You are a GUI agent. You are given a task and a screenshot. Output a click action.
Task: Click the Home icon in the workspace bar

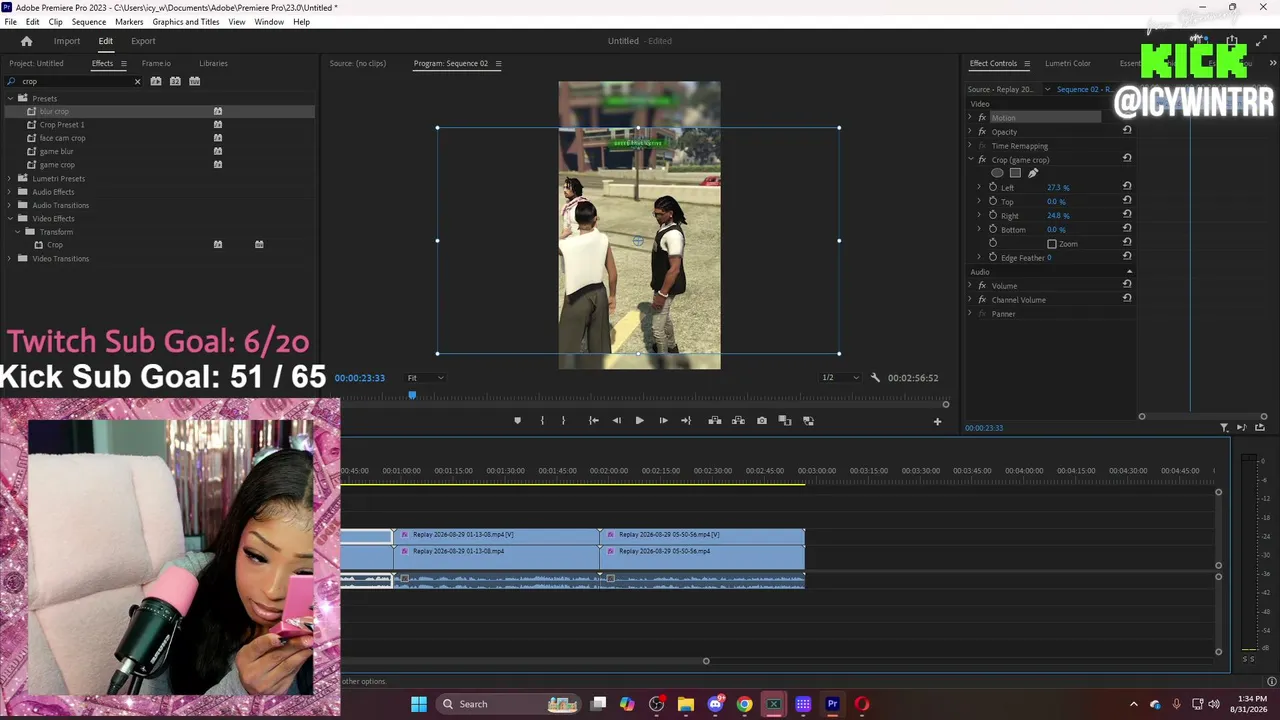tap(26, 41)
